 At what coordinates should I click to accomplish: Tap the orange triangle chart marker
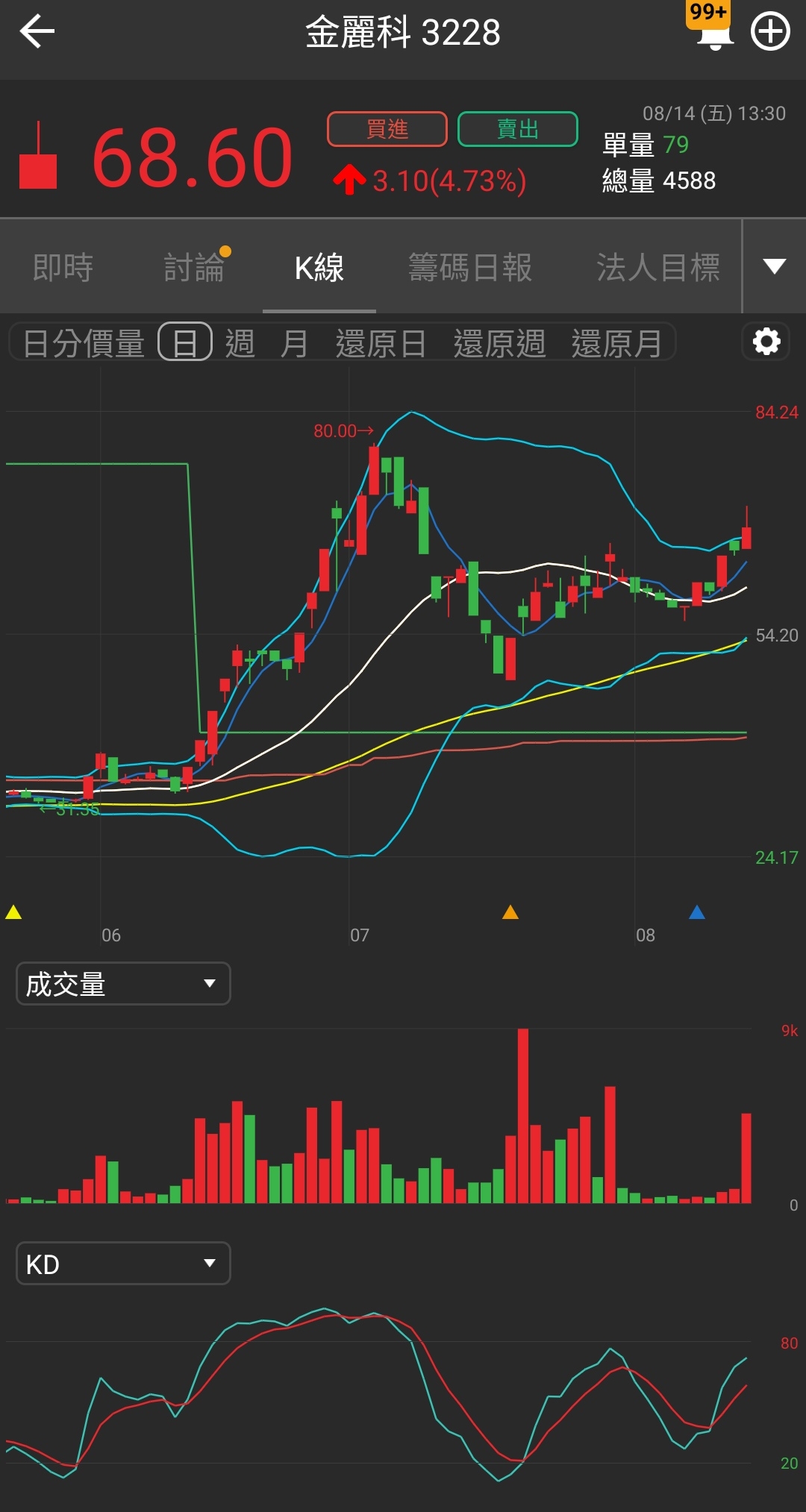point(510,912)
